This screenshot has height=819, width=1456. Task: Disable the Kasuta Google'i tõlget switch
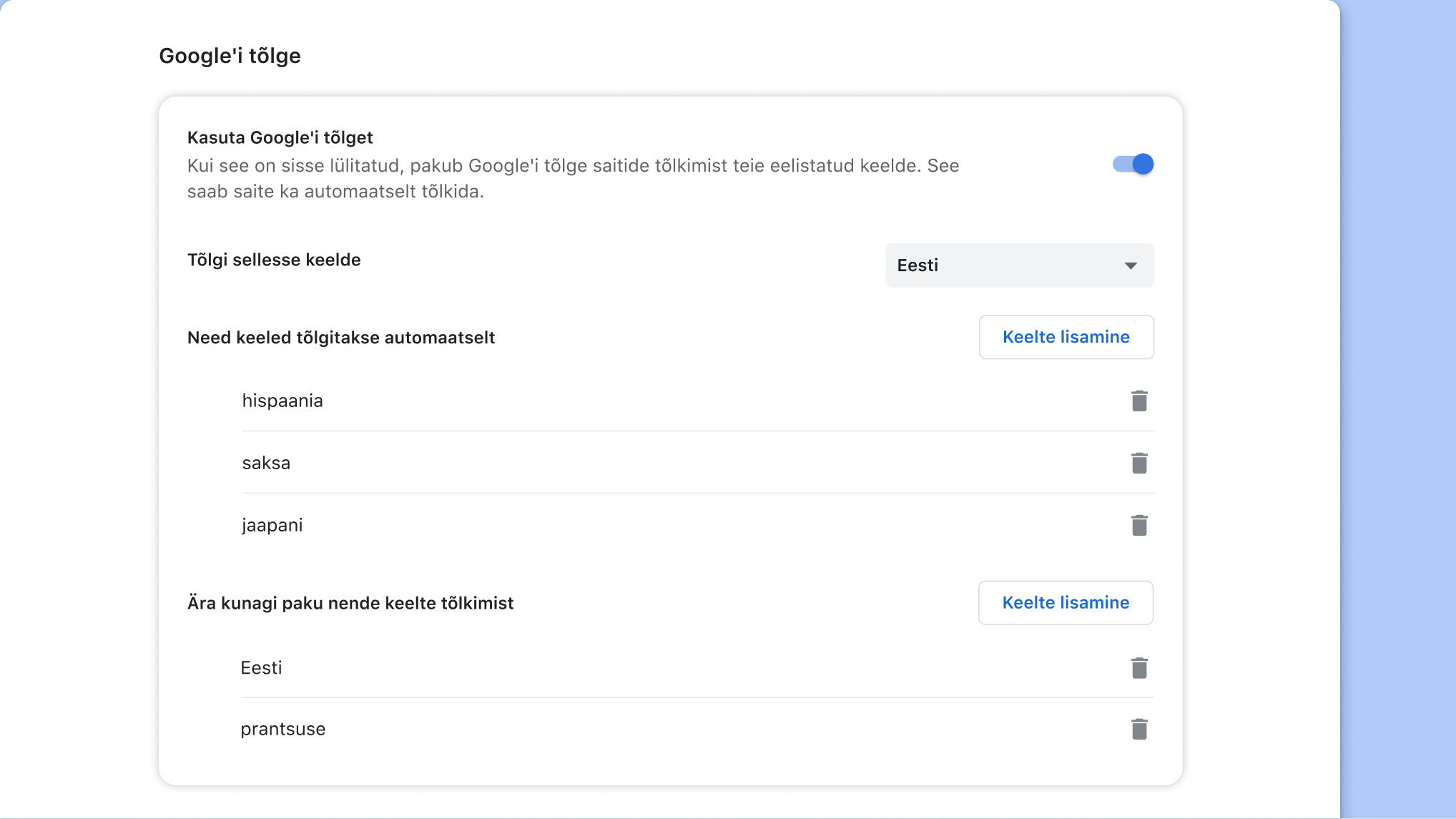tap(1132, 164)
